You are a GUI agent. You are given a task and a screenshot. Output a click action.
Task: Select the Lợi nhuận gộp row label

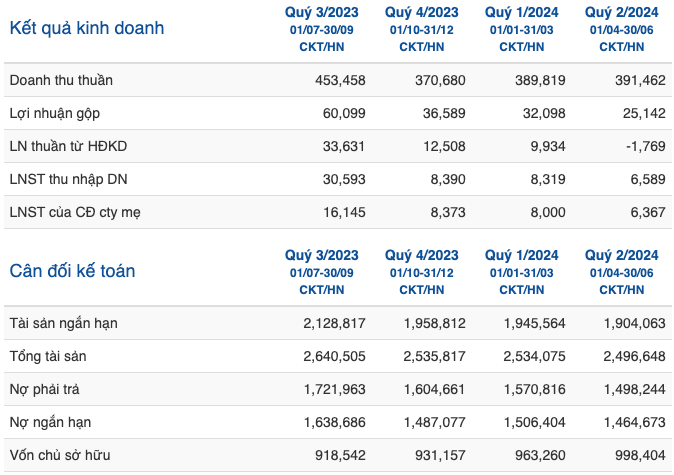pyautogui.click(x=55, y=113)
